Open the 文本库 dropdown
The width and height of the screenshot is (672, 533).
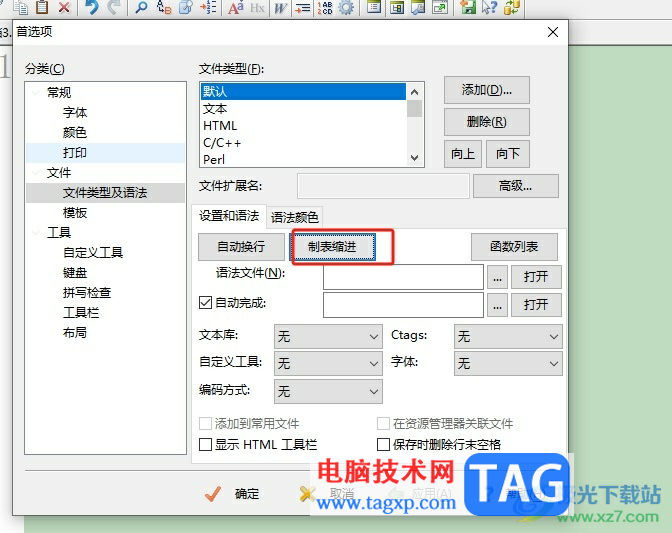click(328, 336)
